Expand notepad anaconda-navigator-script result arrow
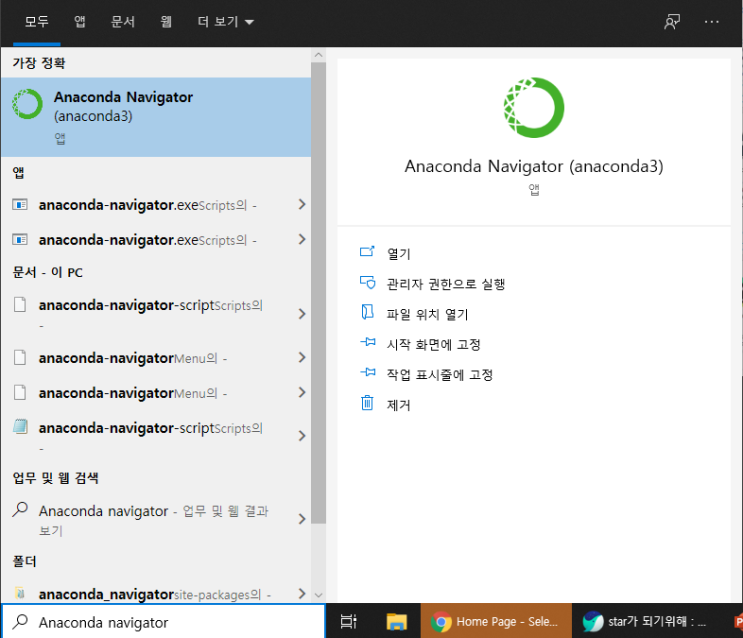Viewport: 743px width, 638px height. 302,436
